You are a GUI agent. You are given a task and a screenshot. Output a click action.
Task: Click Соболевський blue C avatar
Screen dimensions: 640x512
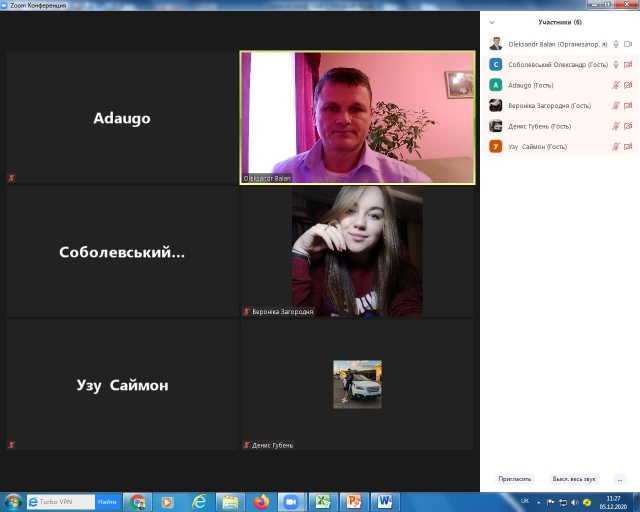pyautogui.click(x=496, y=65)
